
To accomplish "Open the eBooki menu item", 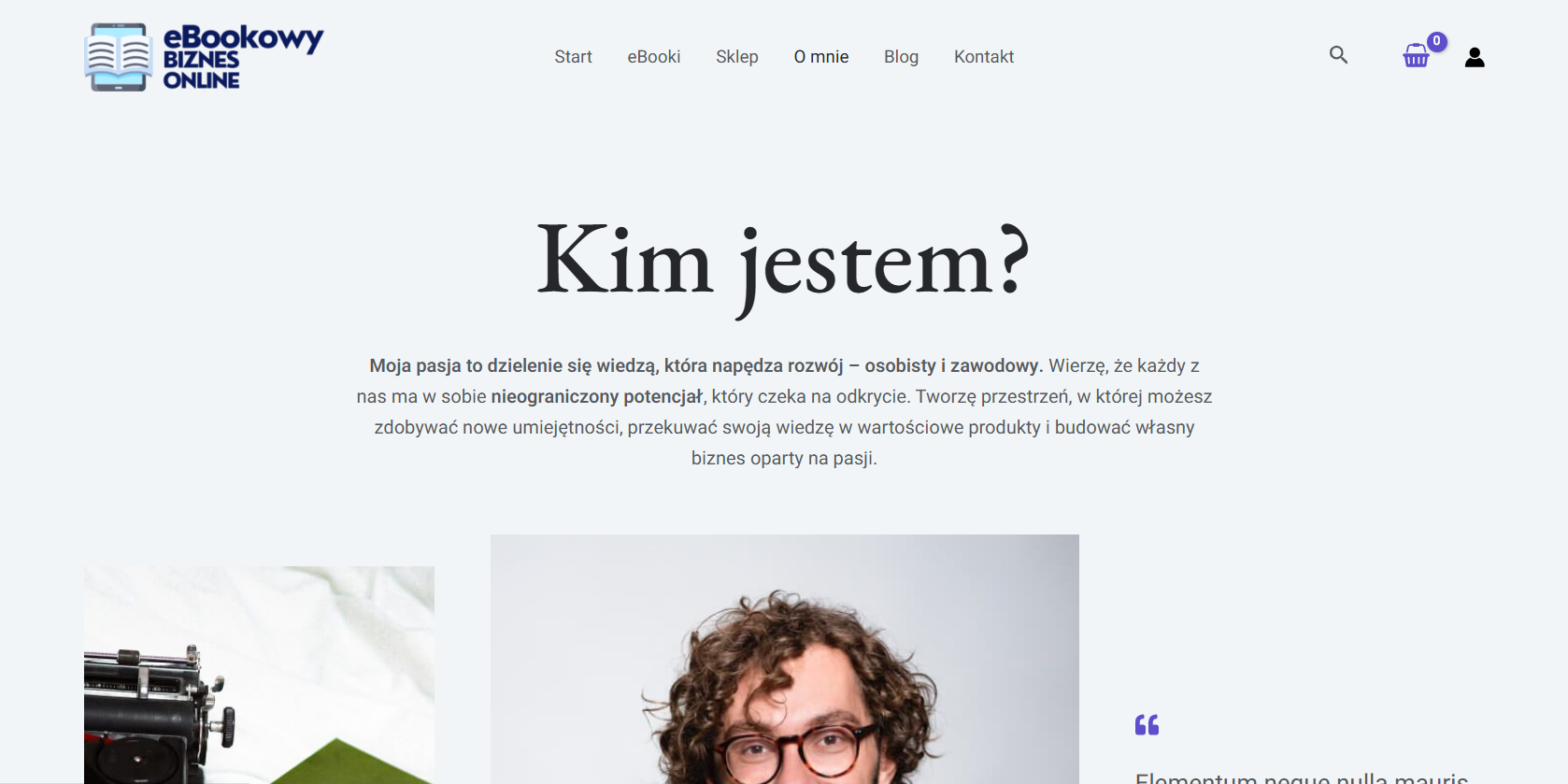I will 654,57.
